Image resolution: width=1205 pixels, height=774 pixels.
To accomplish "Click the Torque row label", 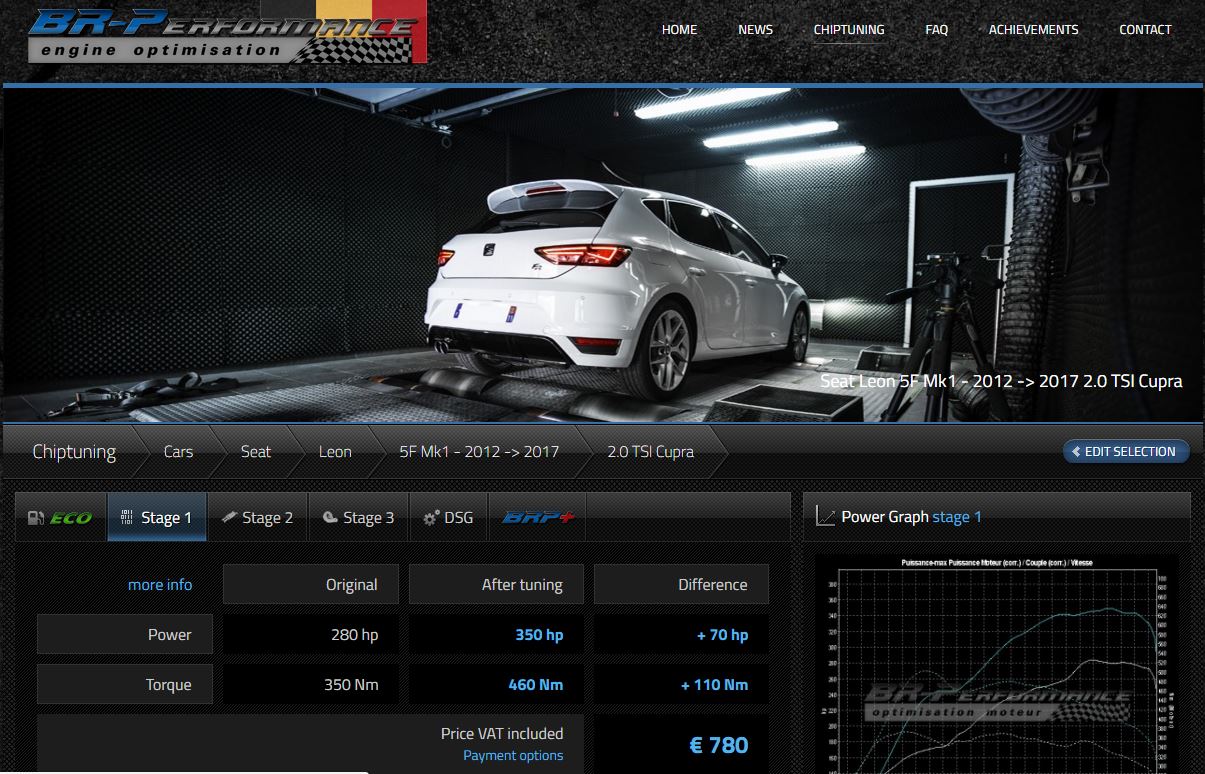I will [125, 685].
